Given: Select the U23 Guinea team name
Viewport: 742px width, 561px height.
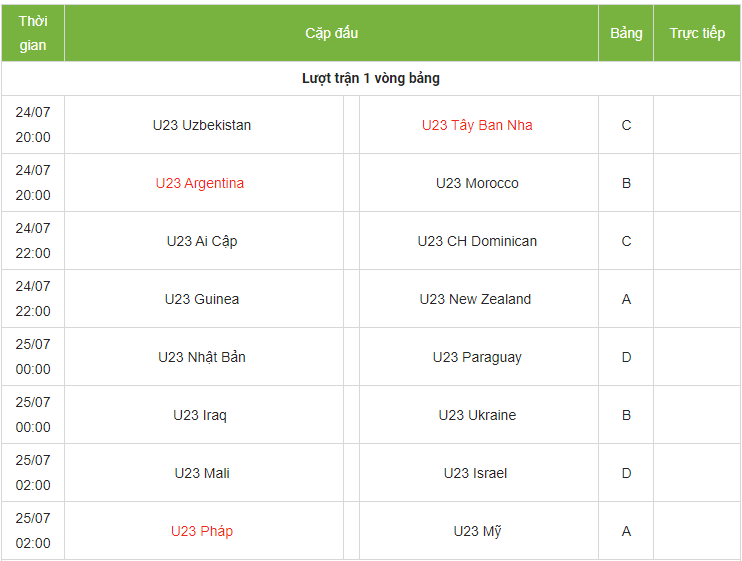Looking at the screenshot, I should tap(202, 299).
